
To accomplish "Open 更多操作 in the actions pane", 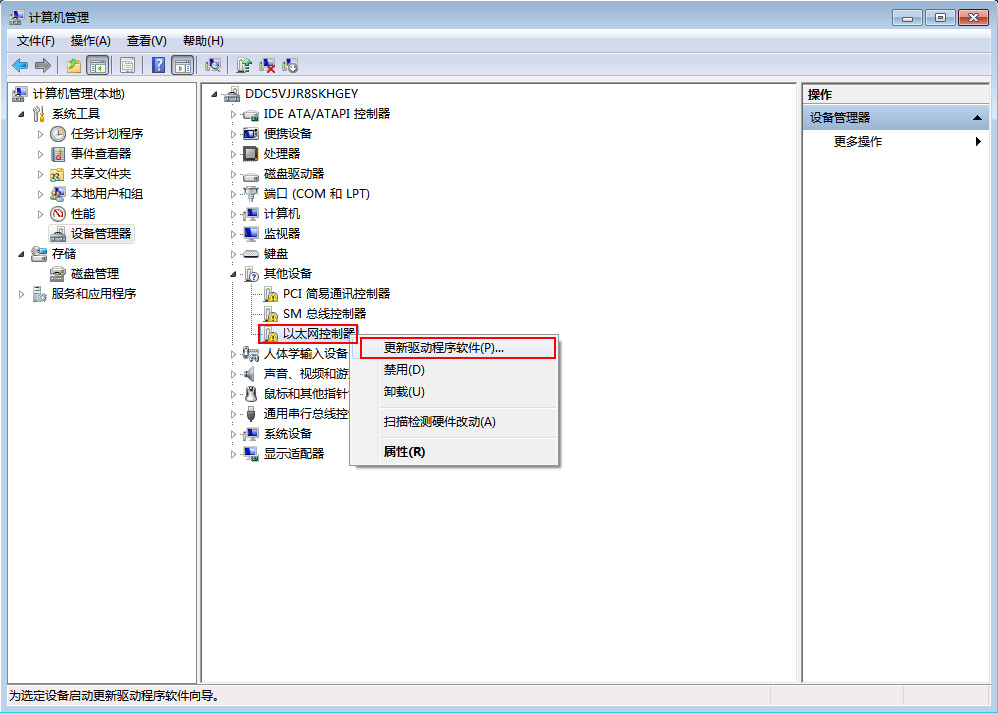I will (x=896, y=142).
